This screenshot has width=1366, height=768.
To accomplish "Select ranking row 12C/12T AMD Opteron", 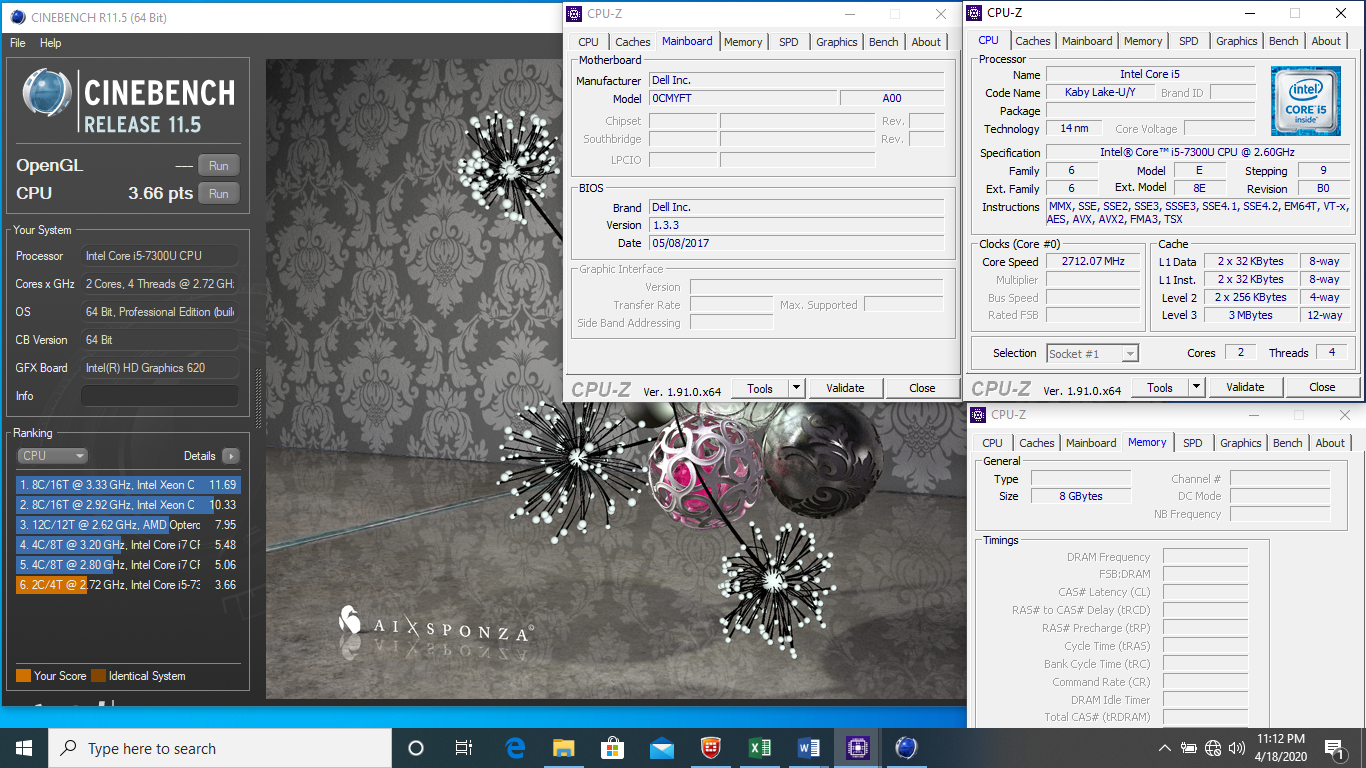I will pos(128,525).
